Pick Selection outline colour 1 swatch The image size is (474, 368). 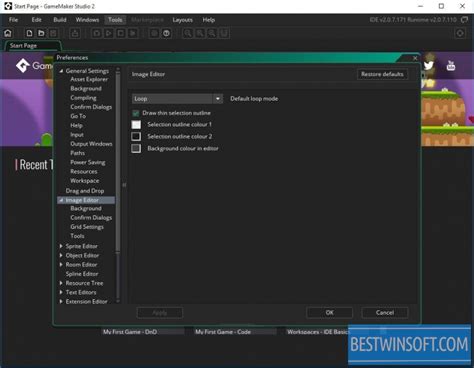136,124
